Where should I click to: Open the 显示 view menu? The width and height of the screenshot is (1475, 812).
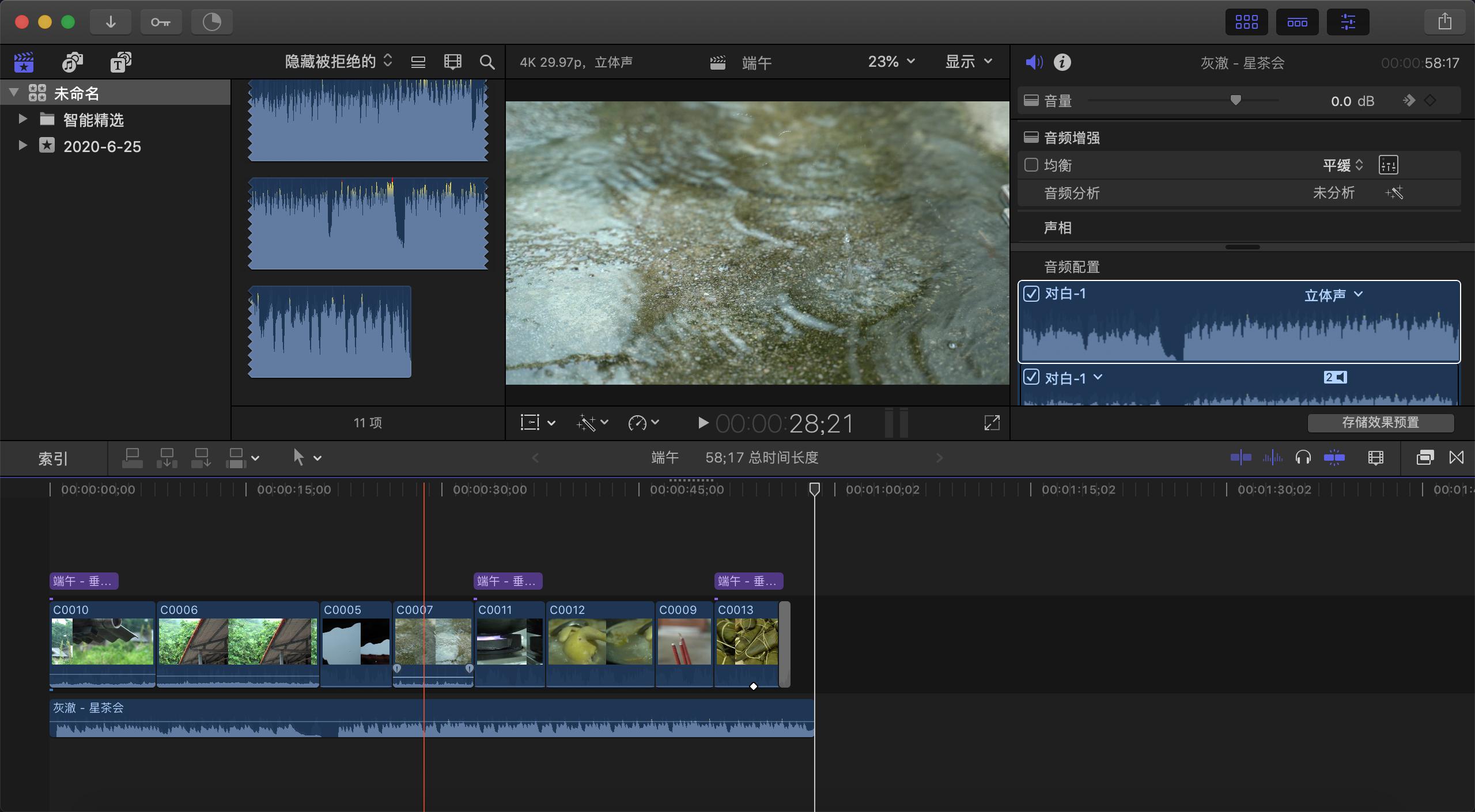coord(969,62)
